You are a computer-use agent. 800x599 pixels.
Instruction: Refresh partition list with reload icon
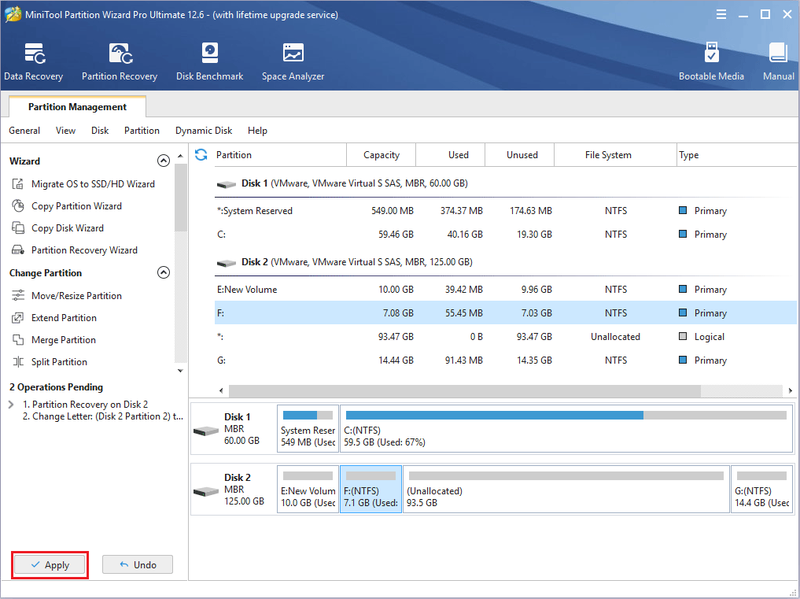click(x=201, y=155)
